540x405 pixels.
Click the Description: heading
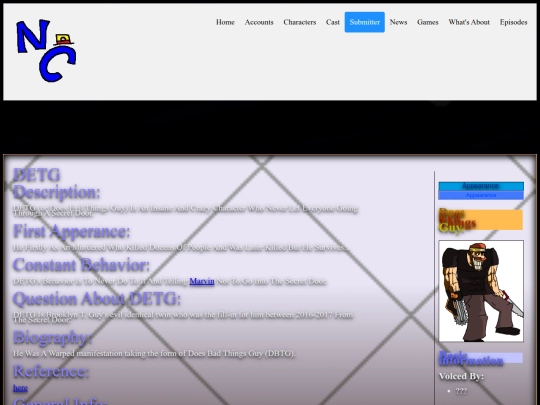57,192
